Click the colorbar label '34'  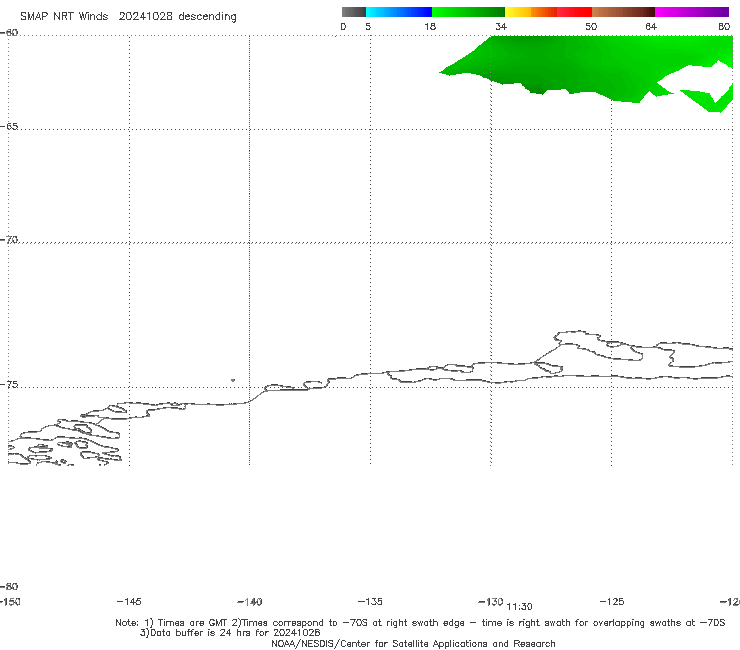click(x=501, y=26)
